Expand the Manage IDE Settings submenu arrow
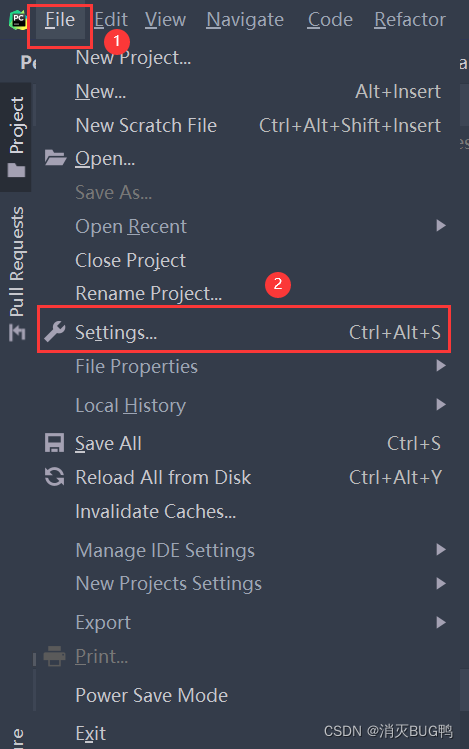This screenshot has height=749, width=469. click(441, 549)
